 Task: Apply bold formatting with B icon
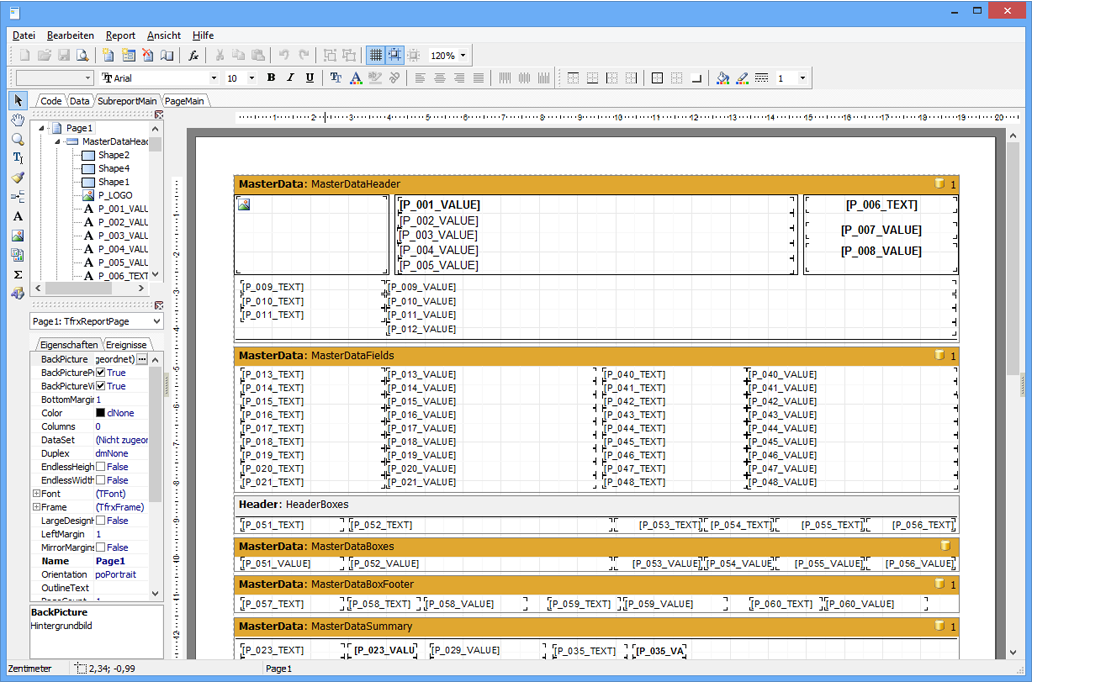(x=271, y=78)
